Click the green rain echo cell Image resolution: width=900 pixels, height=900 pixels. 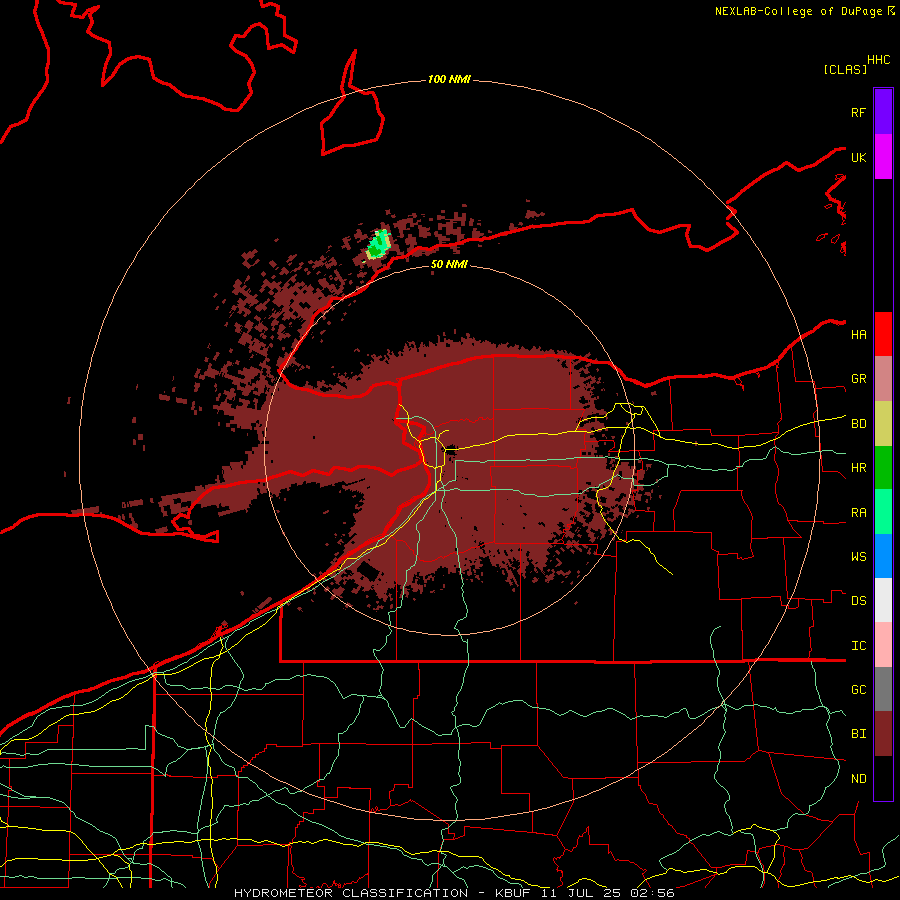[378, 245]
